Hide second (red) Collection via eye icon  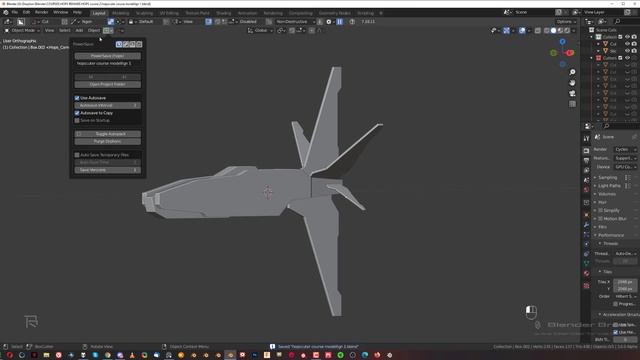point(627,58)
